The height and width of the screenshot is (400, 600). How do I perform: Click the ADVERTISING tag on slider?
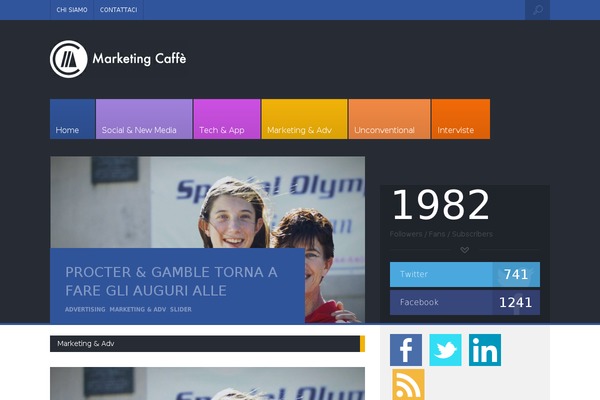[x=85, y=309]
